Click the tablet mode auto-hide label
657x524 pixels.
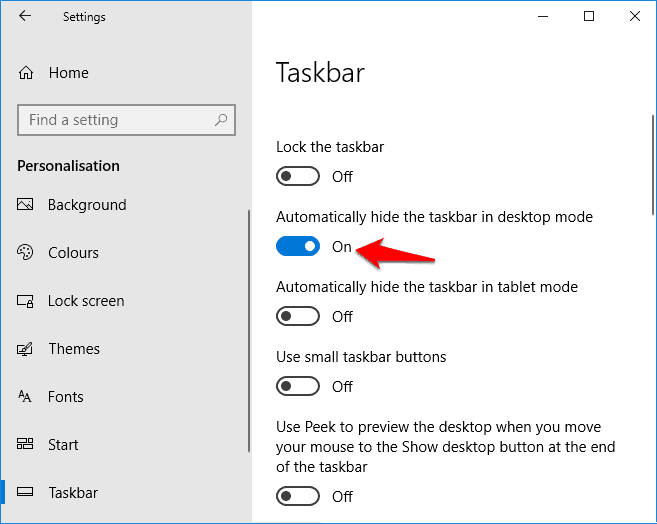(x=427, y=287)
